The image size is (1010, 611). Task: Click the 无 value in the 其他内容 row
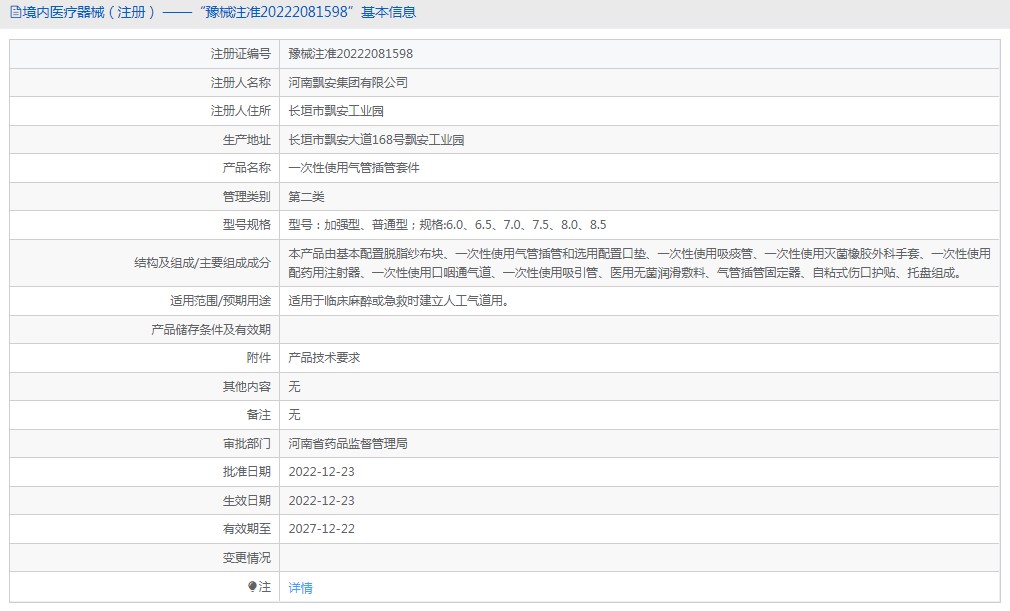[294, 386]
